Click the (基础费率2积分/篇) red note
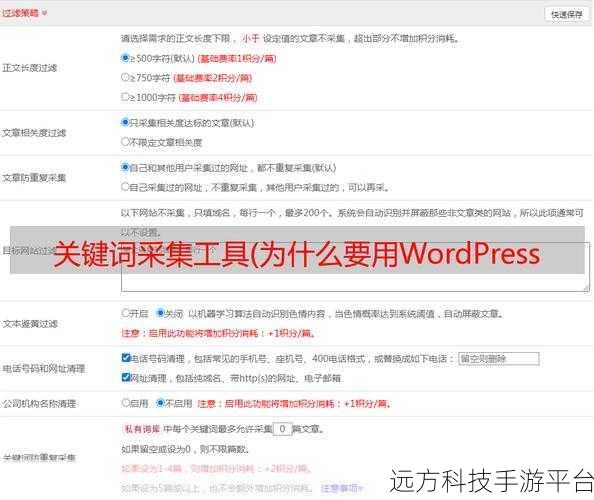 (213, 78)
